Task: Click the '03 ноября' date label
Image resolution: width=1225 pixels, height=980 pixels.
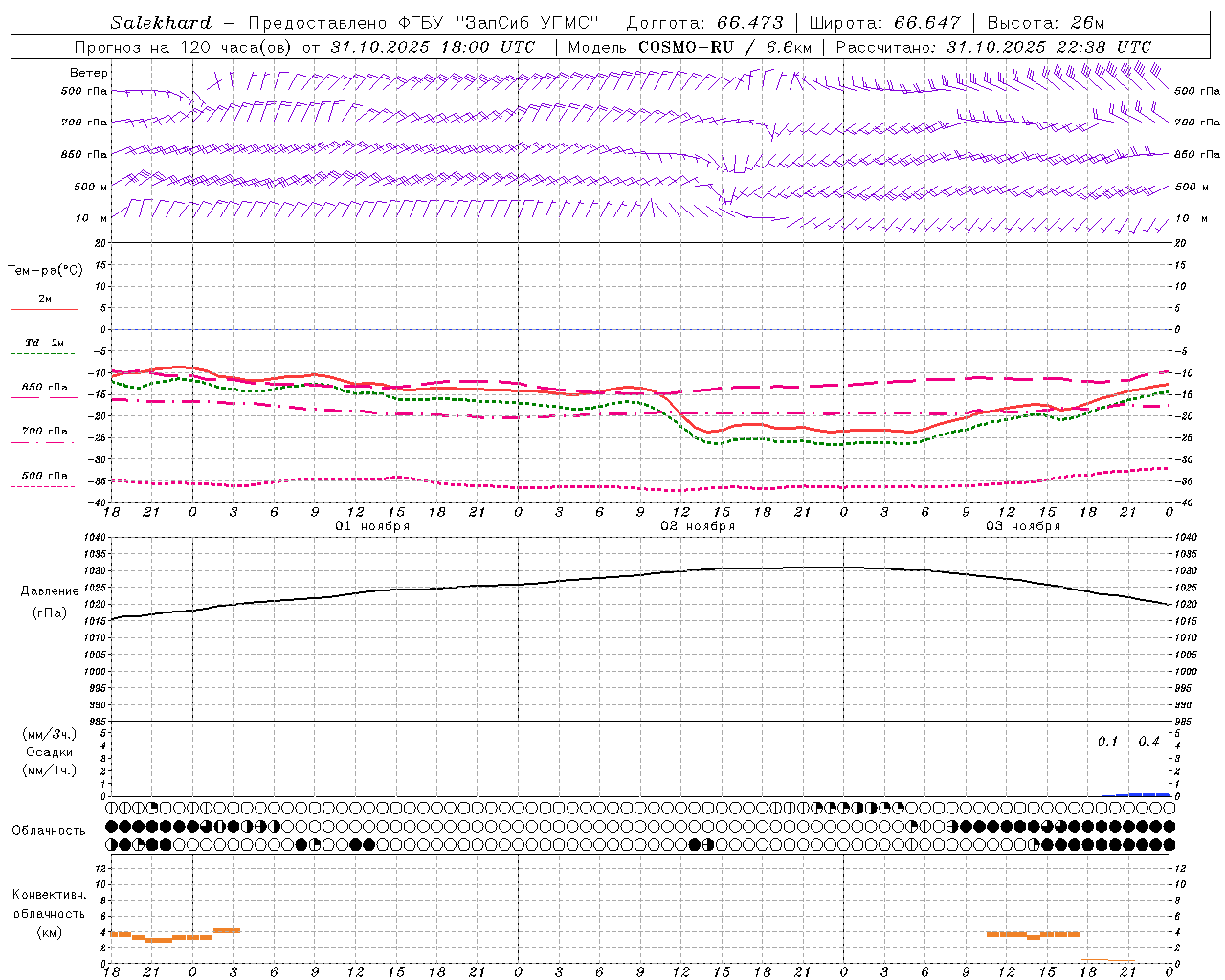Action: 1023,526
